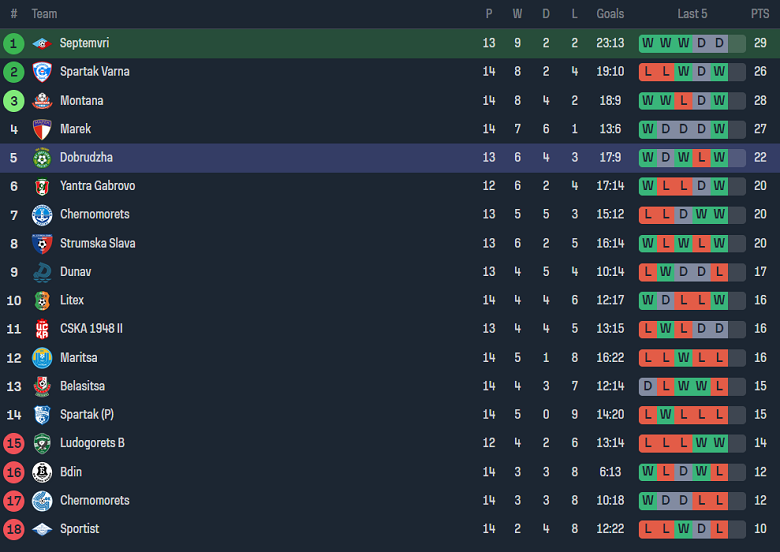Select the Litex team name
780x552 pixels.
tap(72, 300)
